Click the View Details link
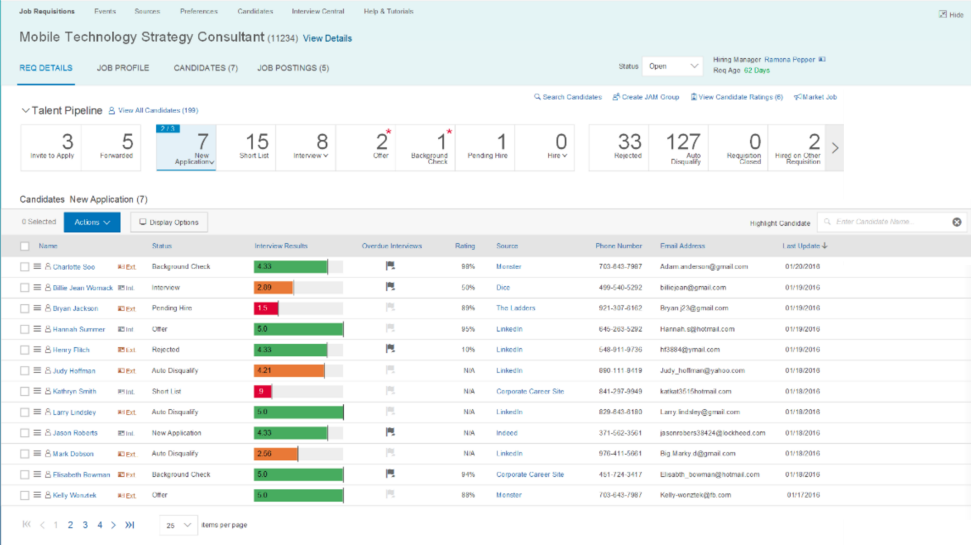Image resolution: width=971 pixels, height=545 pixels. pos(327,38)
